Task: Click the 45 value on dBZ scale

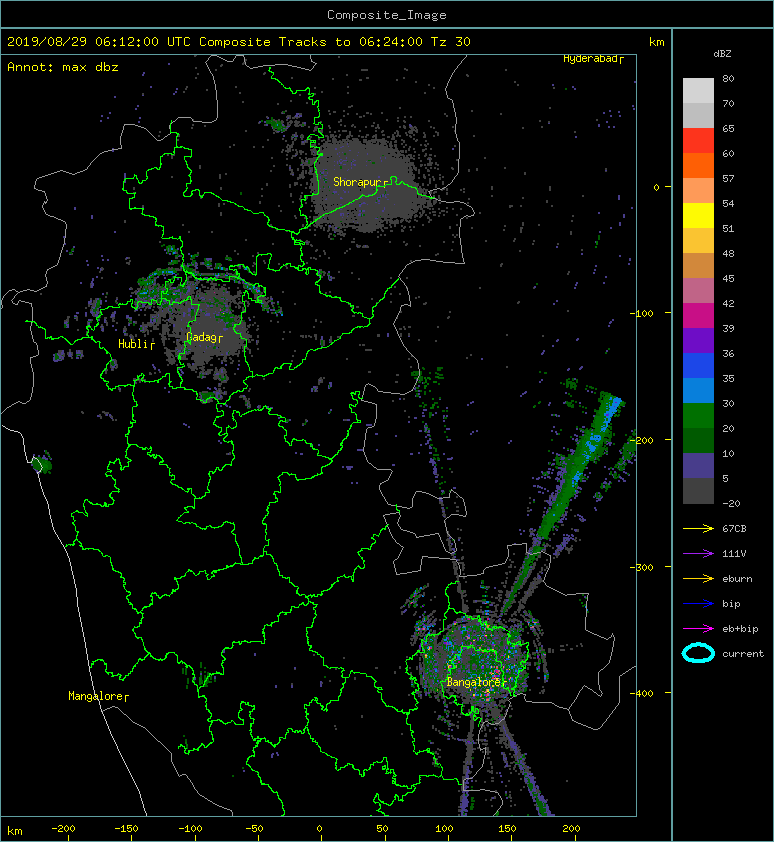Action: [728, 278]
